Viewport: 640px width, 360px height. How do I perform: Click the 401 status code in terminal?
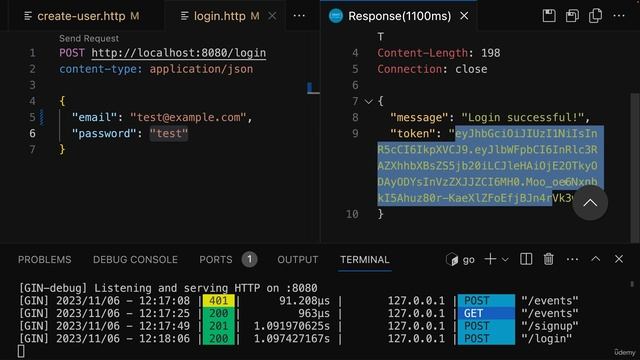[x=218, y=301]
